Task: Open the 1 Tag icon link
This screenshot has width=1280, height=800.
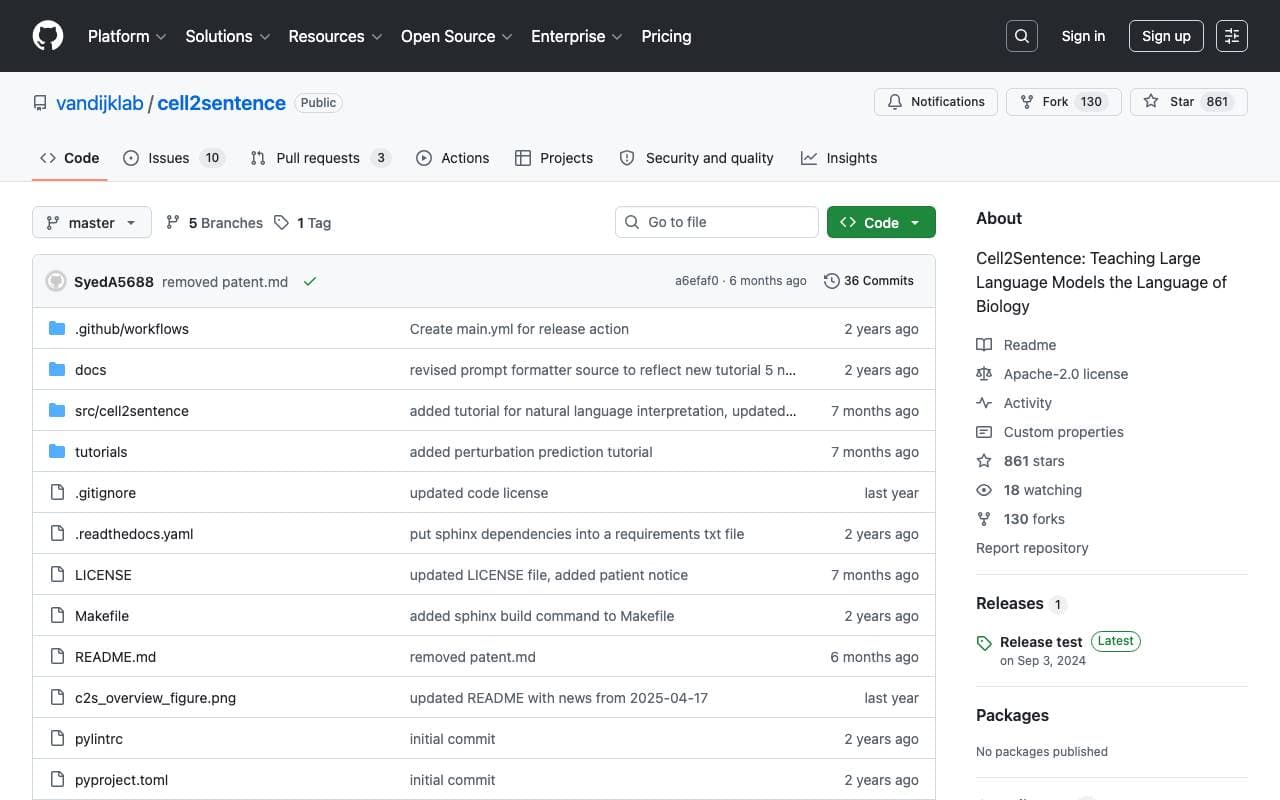Action: point(282,223)
